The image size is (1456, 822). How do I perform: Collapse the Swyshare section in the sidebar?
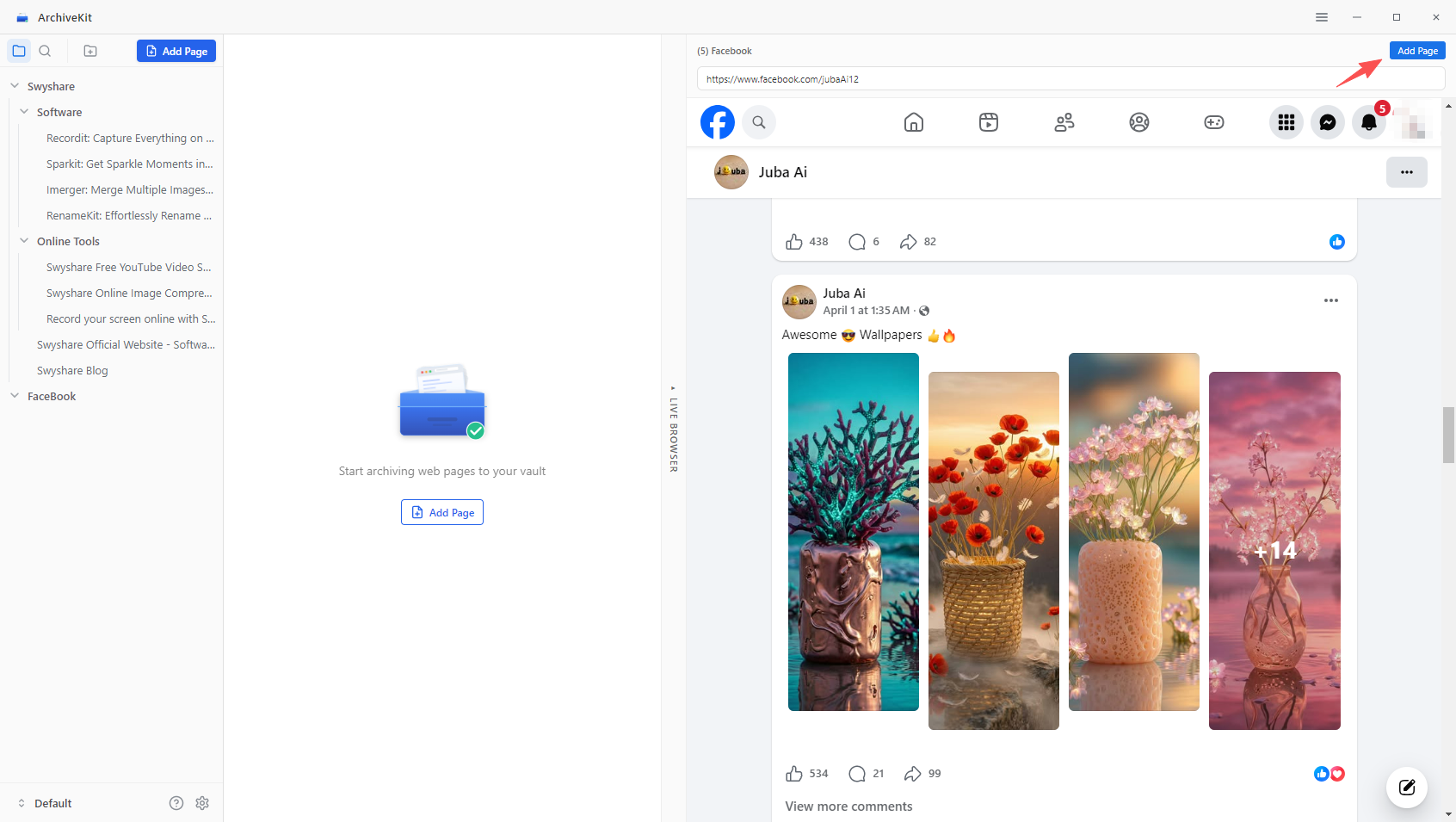(x=14, y=85)
